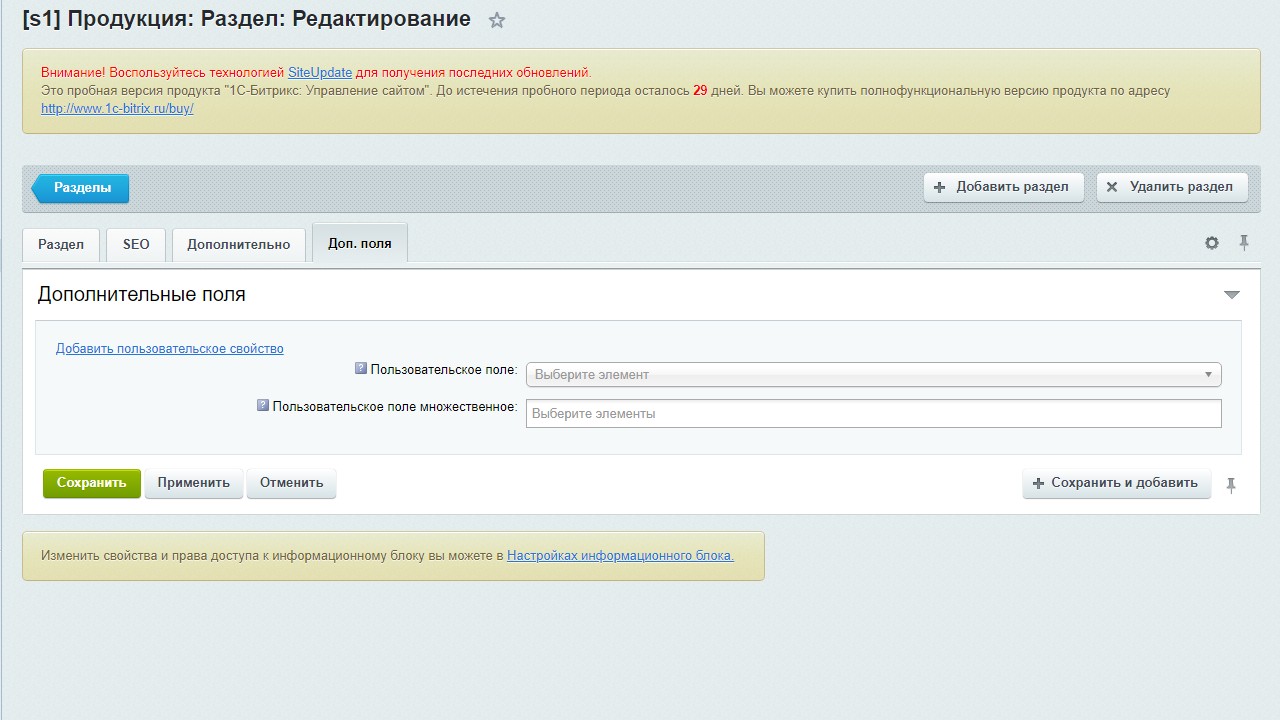Image resolution: width=1280 pixels, height=720 pixels.
Task: Click the Применить button
Action: (x=194, y=483)
